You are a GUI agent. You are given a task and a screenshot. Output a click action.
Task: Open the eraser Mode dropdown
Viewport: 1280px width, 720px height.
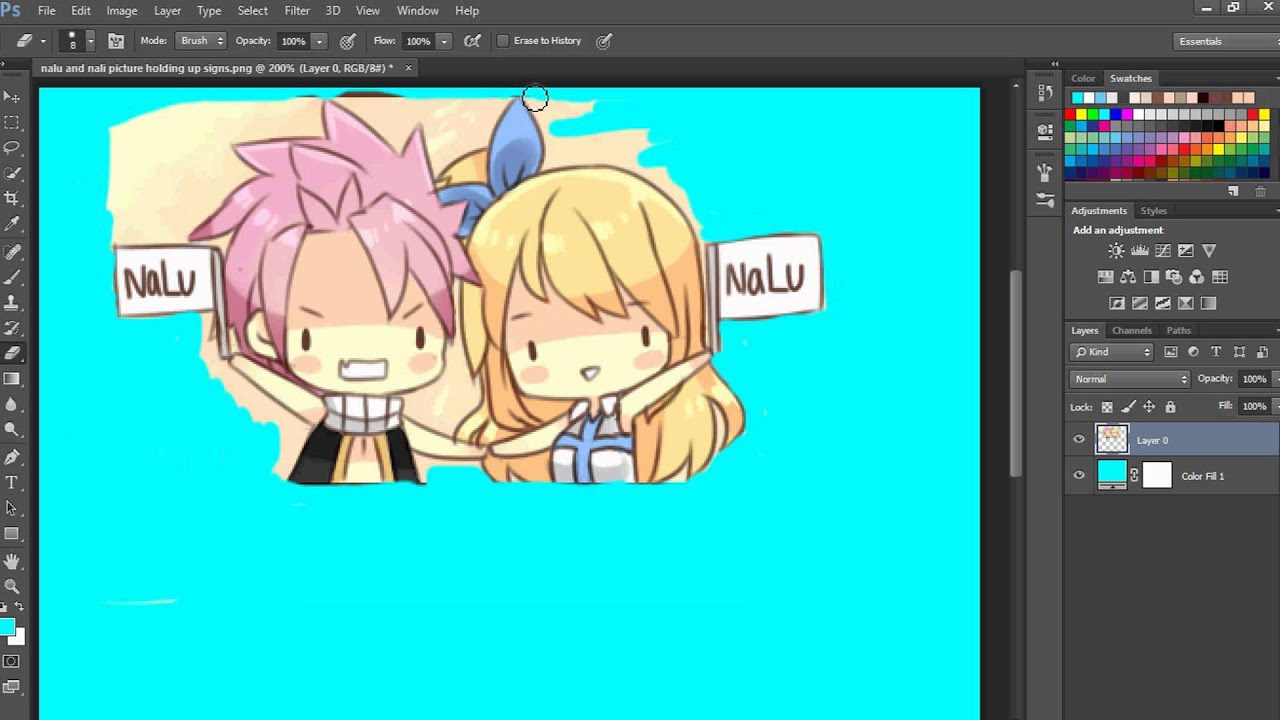201,41
